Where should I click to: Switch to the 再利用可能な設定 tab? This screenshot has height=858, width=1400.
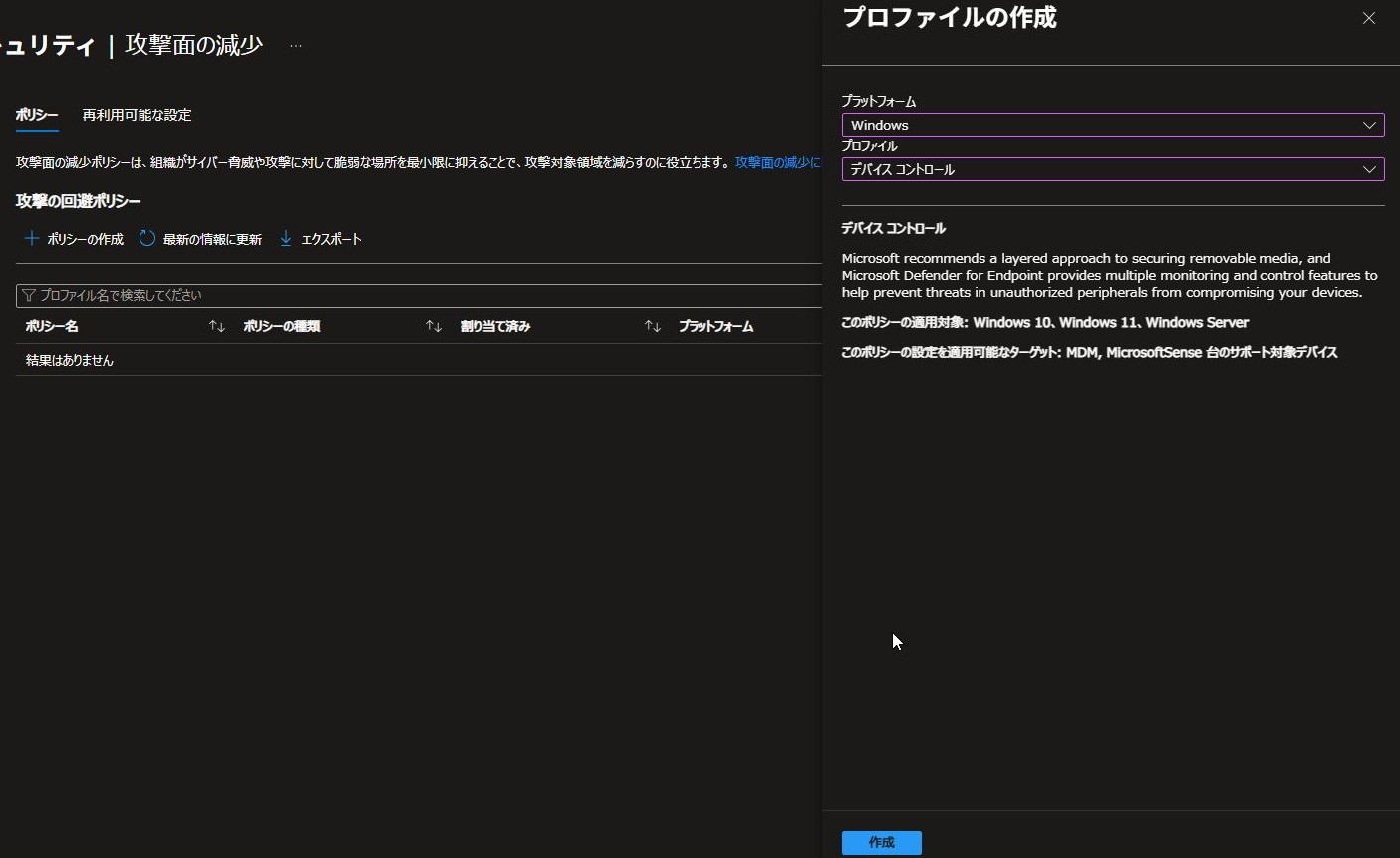click(x=137, y=115)
